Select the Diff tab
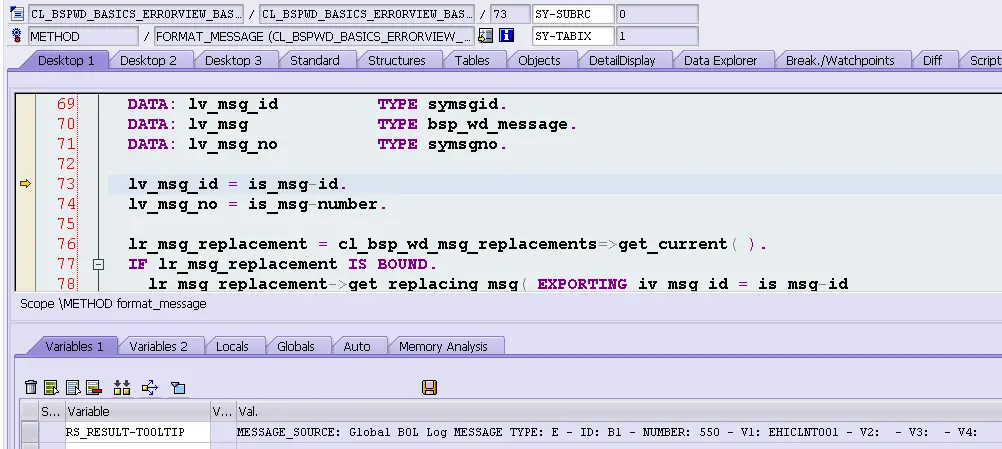The width and height of the screenshot is (1002, 449). pyautogui.click(x=932, y=61)
